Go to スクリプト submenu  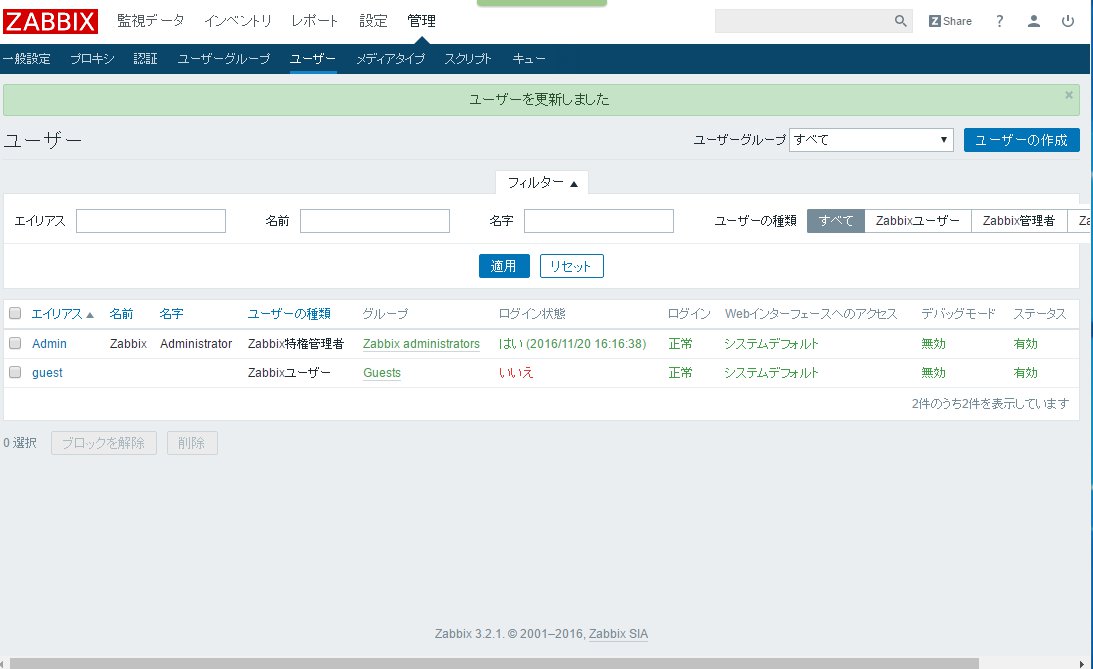tap(468, 59)
